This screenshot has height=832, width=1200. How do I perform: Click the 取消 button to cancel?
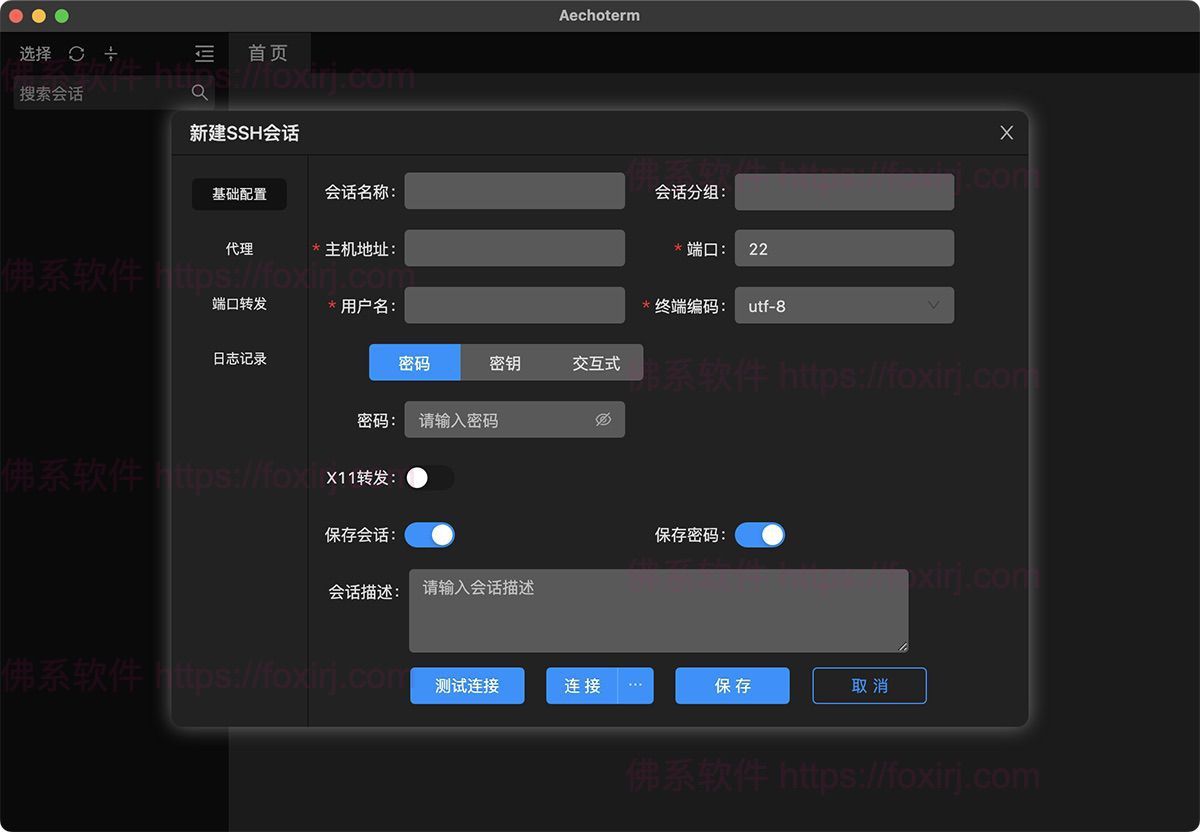869,686
